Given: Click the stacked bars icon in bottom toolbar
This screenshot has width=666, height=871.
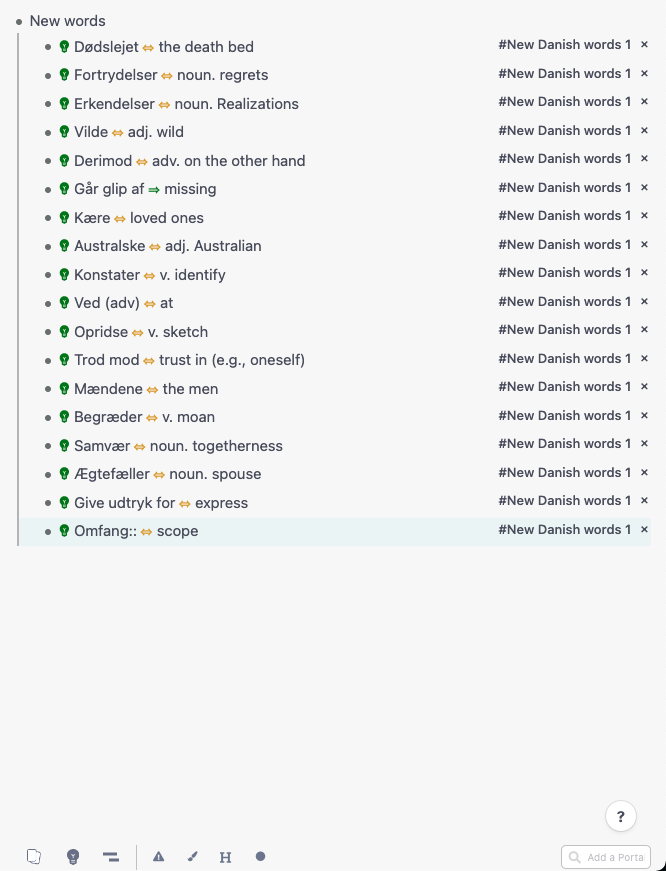Looking at the screenshot, I should tap(110, 857).
